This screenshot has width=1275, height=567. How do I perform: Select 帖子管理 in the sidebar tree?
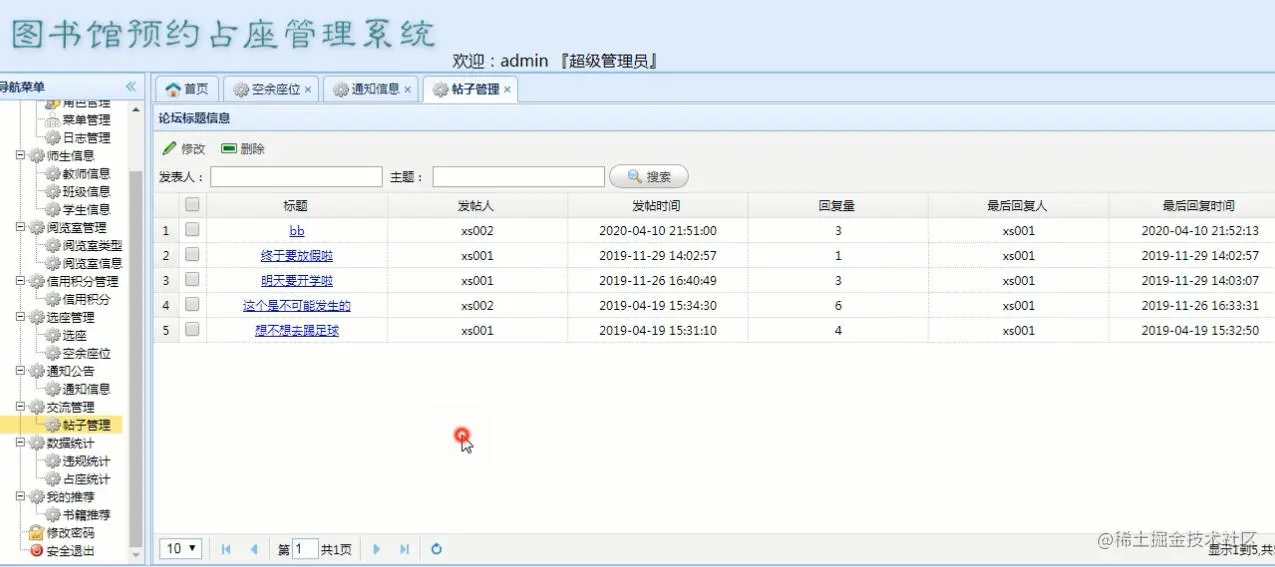(78, 425)
